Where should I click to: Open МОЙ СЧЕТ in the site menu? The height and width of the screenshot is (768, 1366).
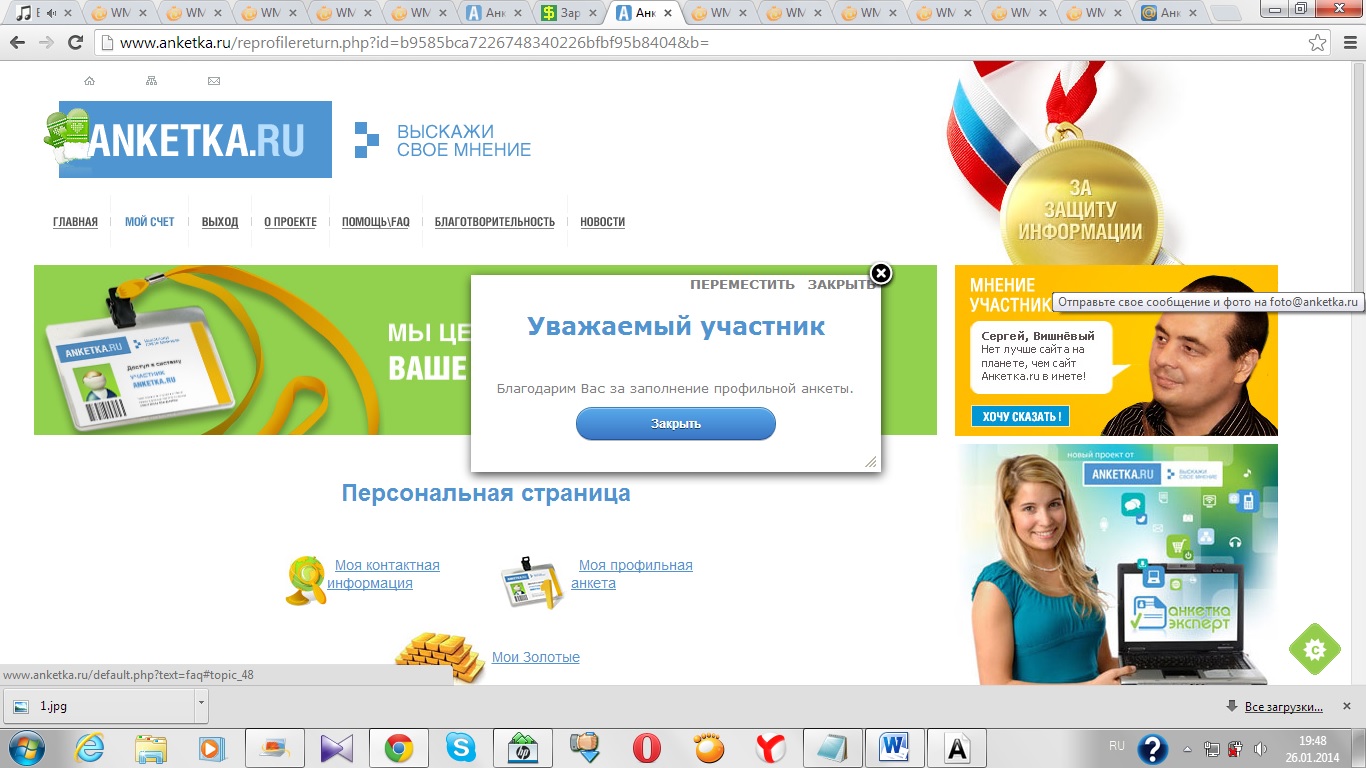tap(150, 222)
